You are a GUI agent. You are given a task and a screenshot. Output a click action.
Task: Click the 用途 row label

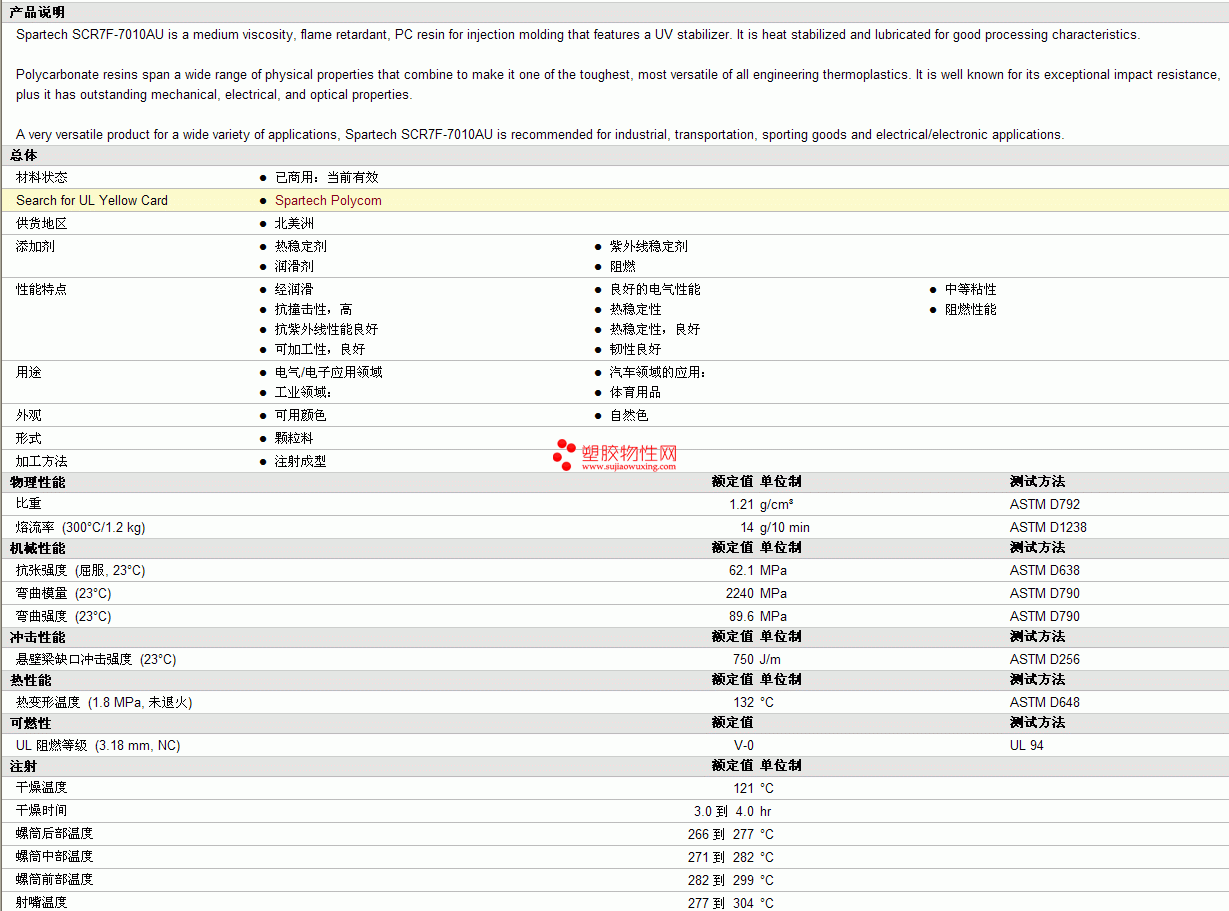pos(29,372)
